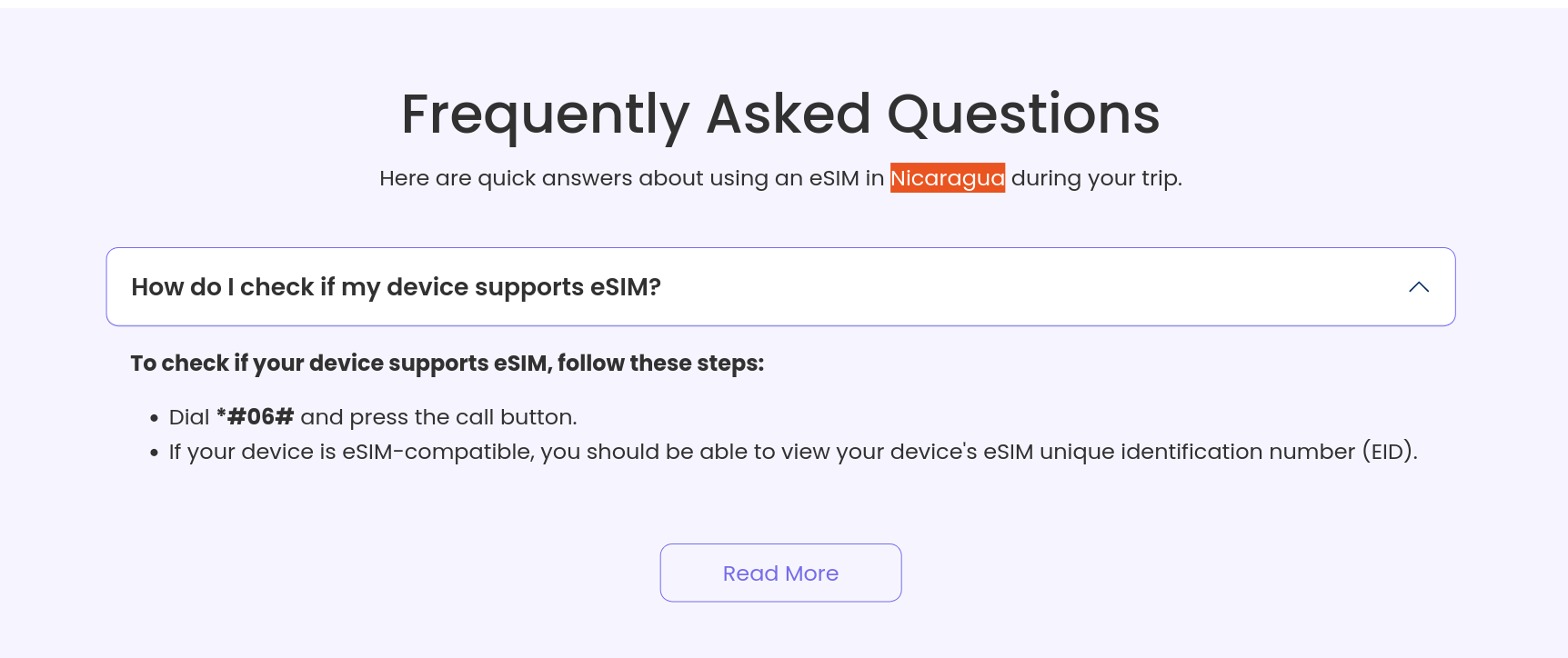
Task: Click the word "Frequently" in the heading
Action: click(x=546, y=115)
